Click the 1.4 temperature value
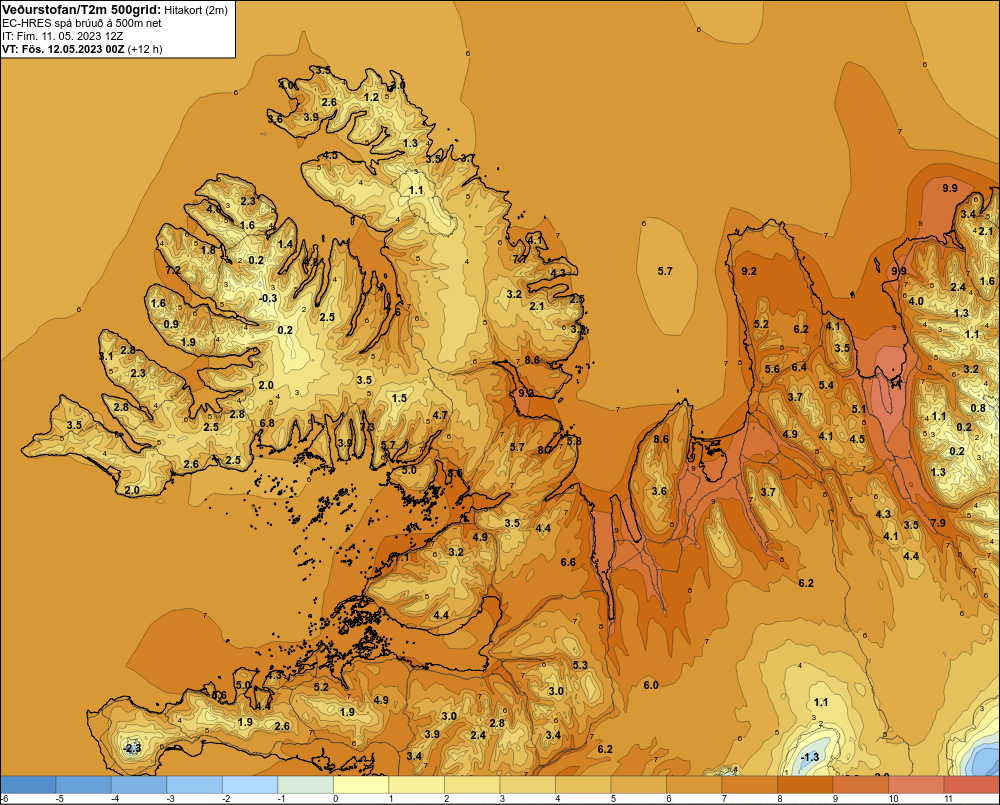Screen dimensions: 1000x805 click(286, 244)
